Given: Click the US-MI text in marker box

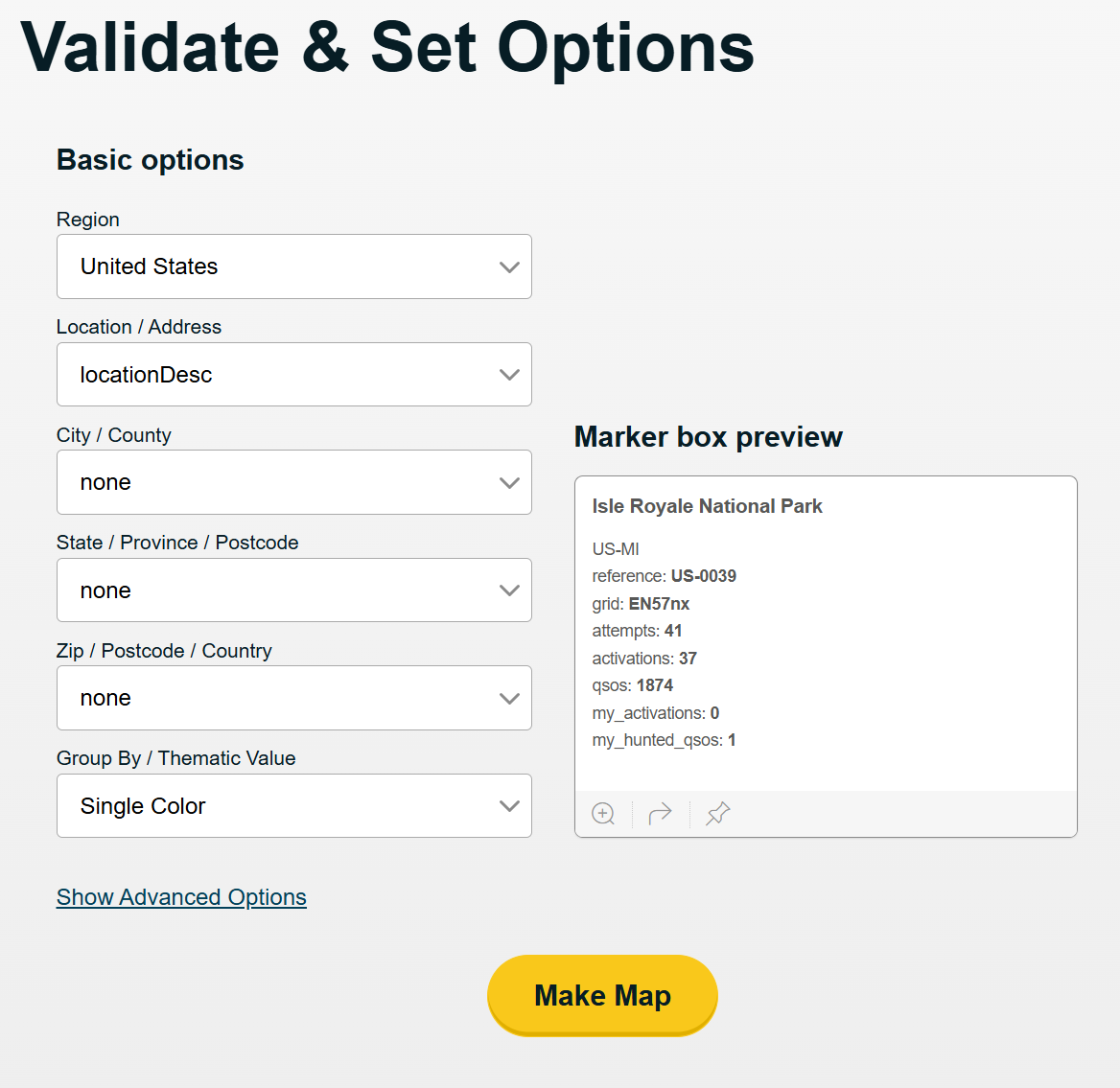Looking at the screenshot, I should (616, 549).
